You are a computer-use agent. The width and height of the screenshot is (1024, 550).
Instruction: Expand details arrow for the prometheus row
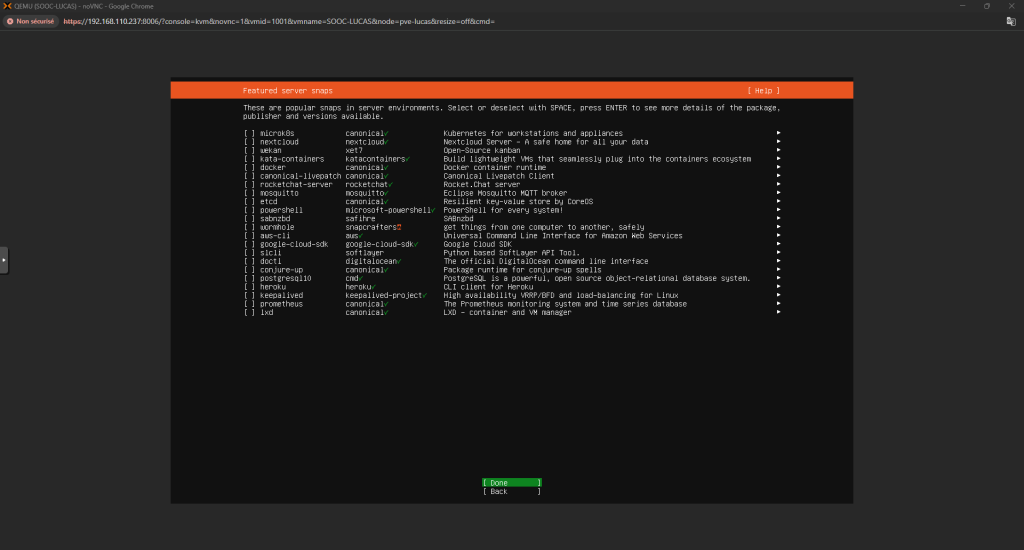(x=778, y=304)
